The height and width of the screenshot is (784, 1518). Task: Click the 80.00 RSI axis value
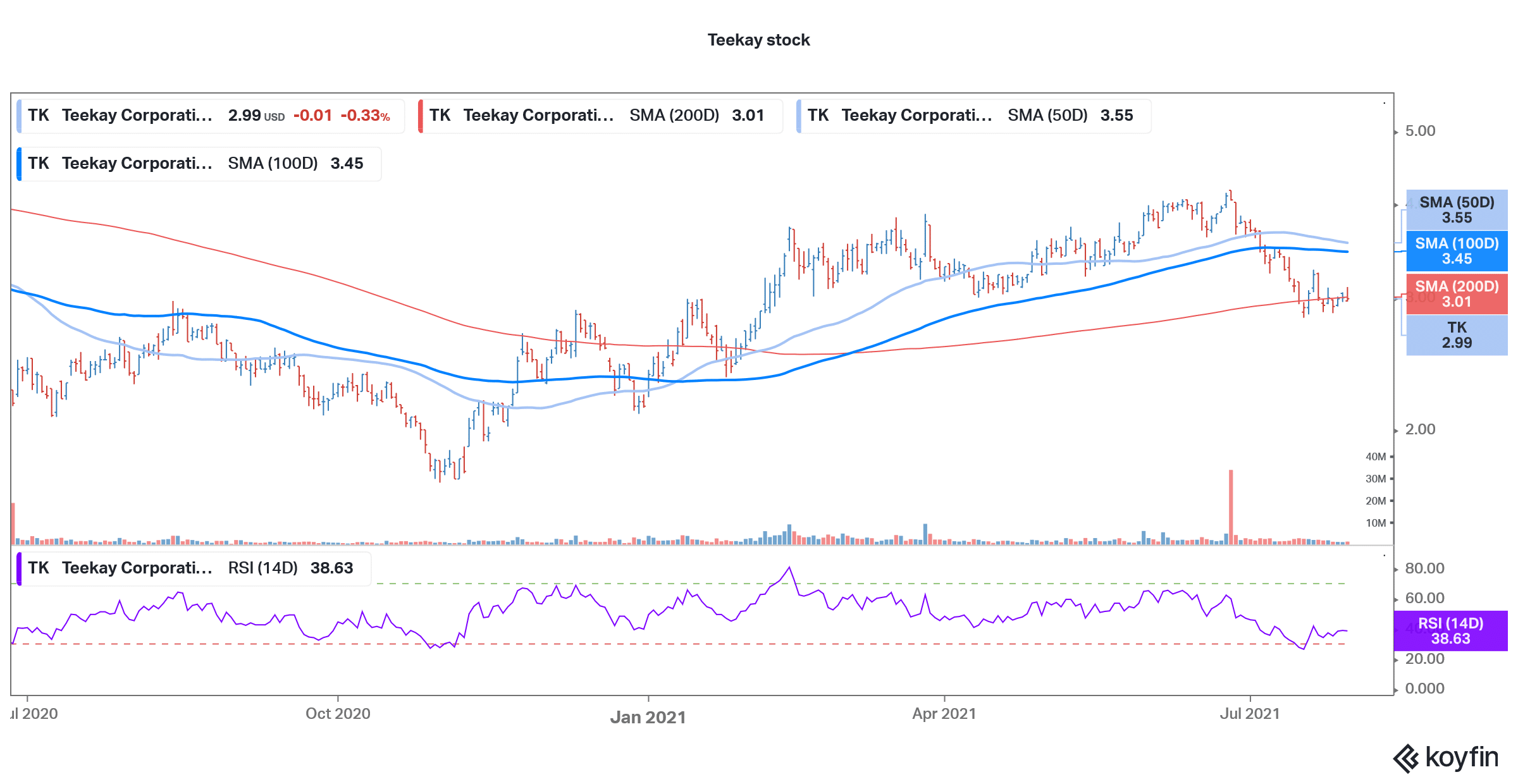[1424, 568]
